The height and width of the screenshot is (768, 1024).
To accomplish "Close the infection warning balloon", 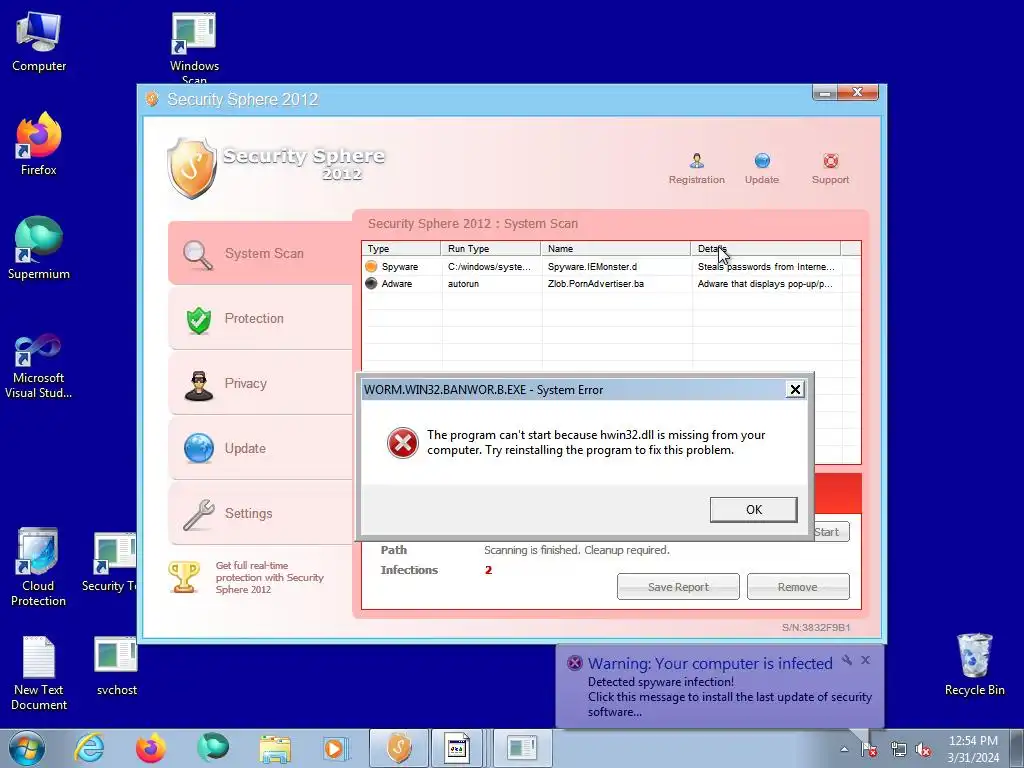I will (865, 660).
